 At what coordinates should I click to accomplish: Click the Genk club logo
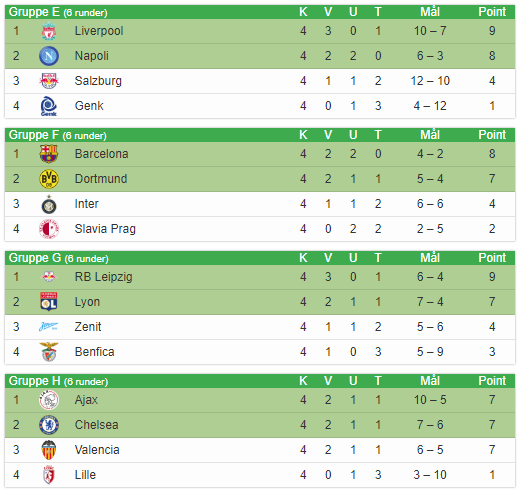[49, 106]
